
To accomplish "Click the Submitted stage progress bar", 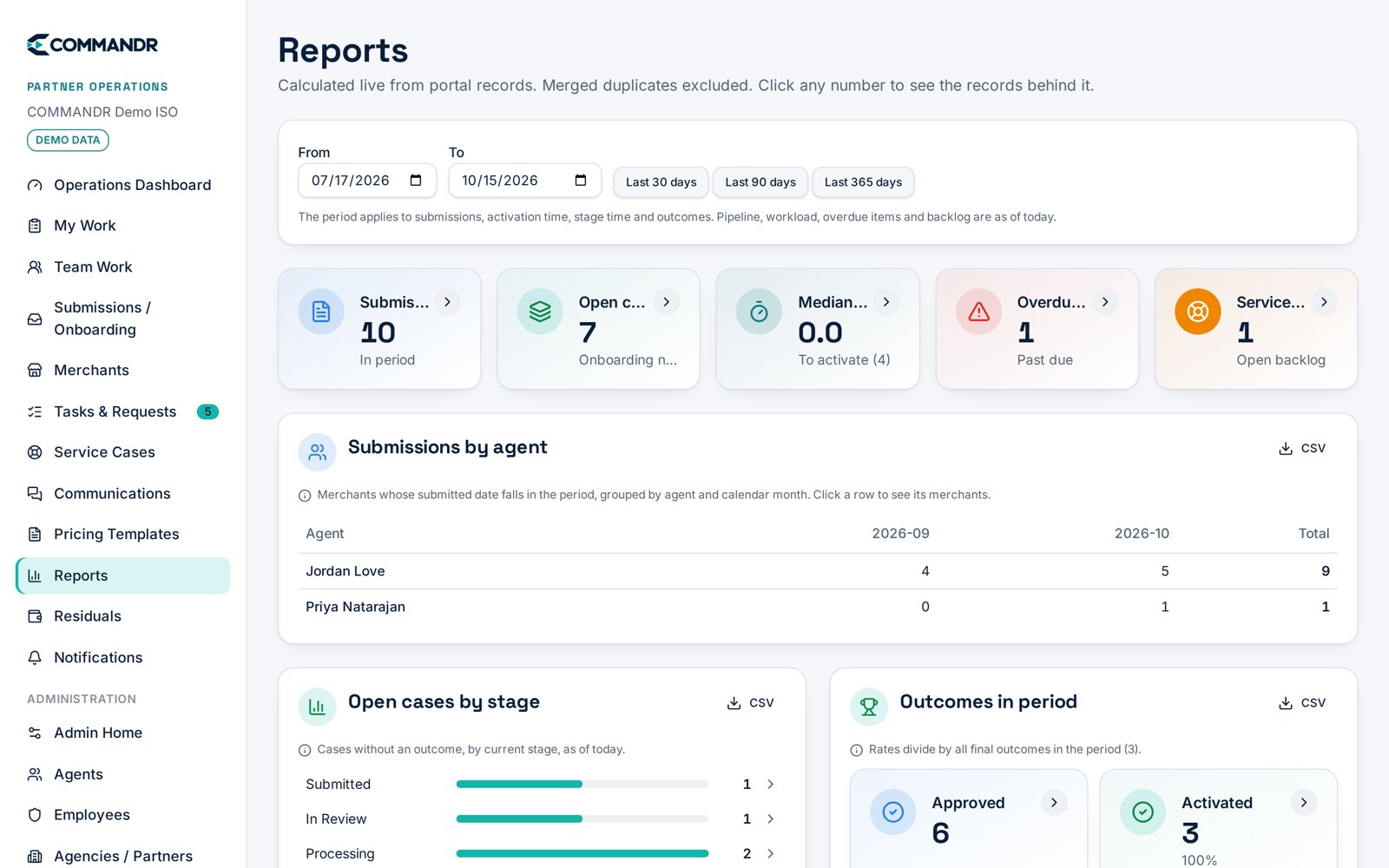I will click(x=583, y=784).
